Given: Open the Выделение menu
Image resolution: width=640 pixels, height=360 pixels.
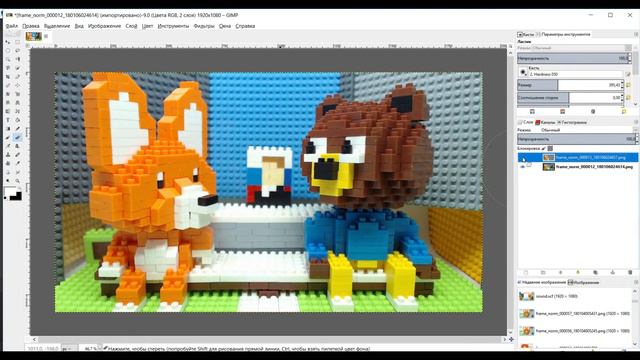Looking at the screenshot, I should click(57, 26).
